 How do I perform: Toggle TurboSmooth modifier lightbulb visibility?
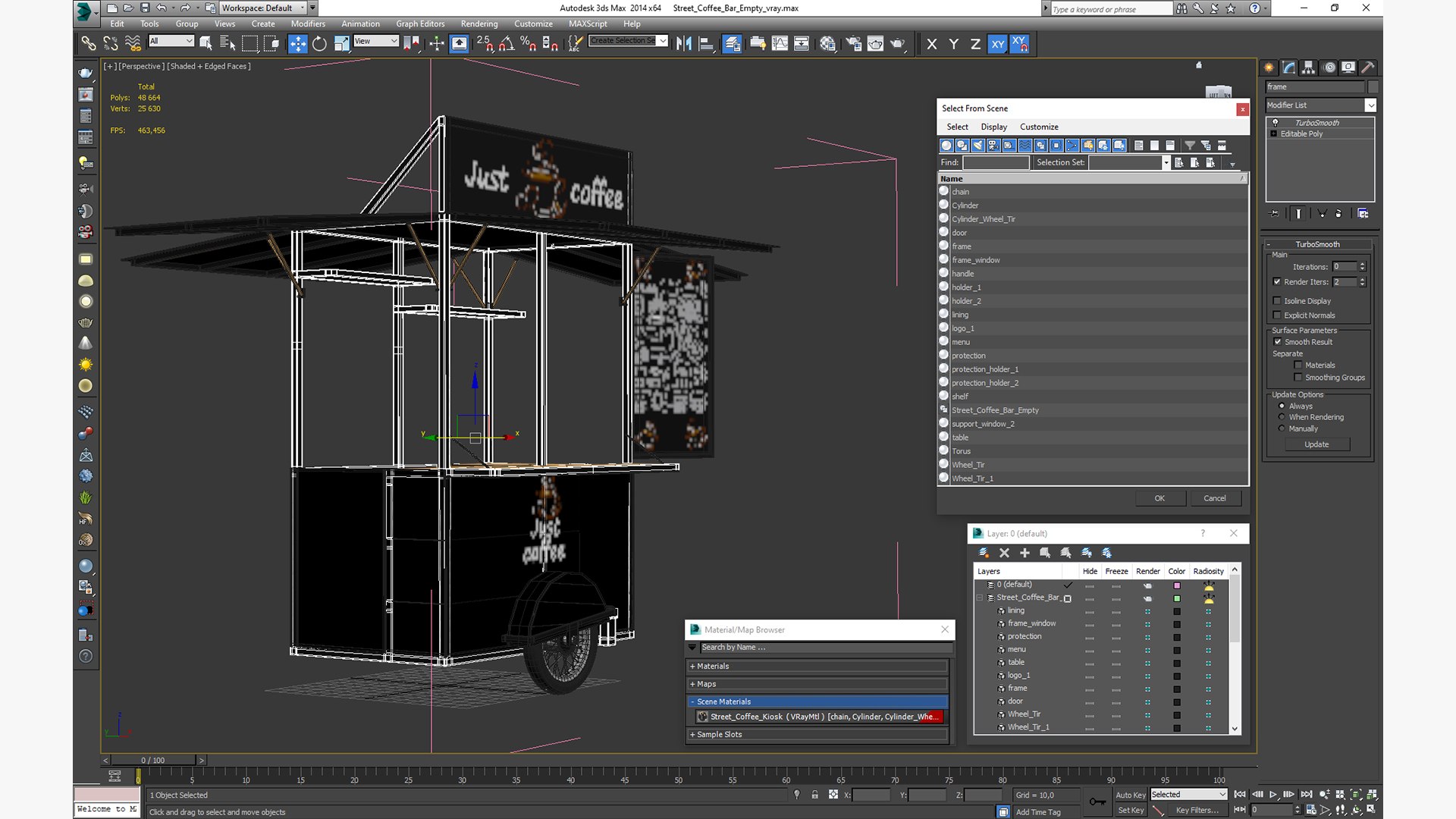tap(1275, 123)
